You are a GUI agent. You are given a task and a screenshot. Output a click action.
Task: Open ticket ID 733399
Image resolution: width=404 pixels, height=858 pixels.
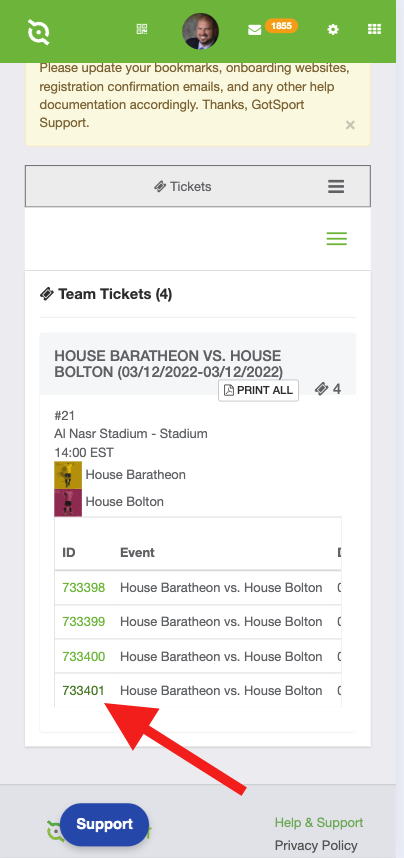[x=84, y=622]
